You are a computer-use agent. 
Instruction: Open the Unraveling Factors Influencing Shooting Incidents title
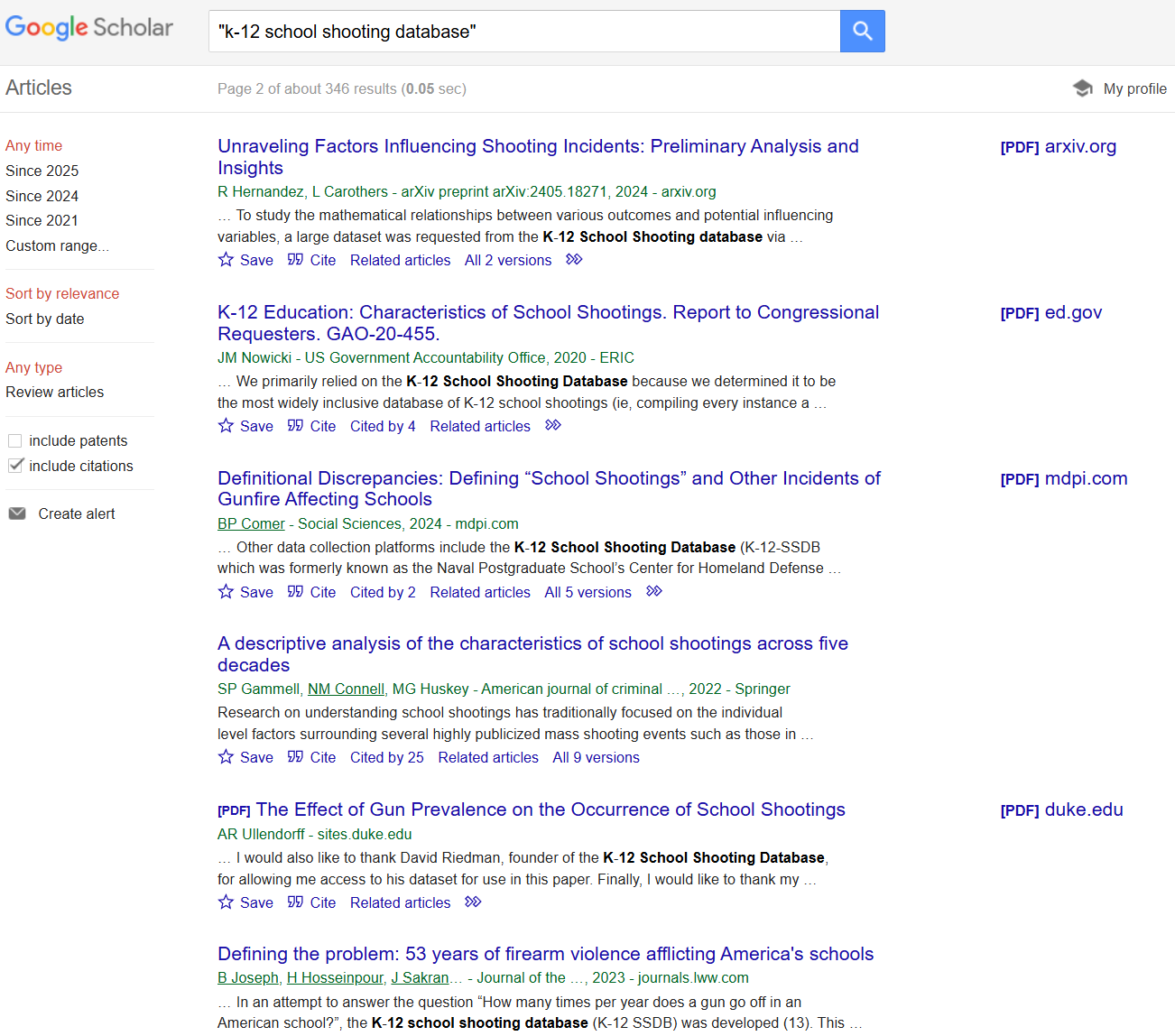538,157
